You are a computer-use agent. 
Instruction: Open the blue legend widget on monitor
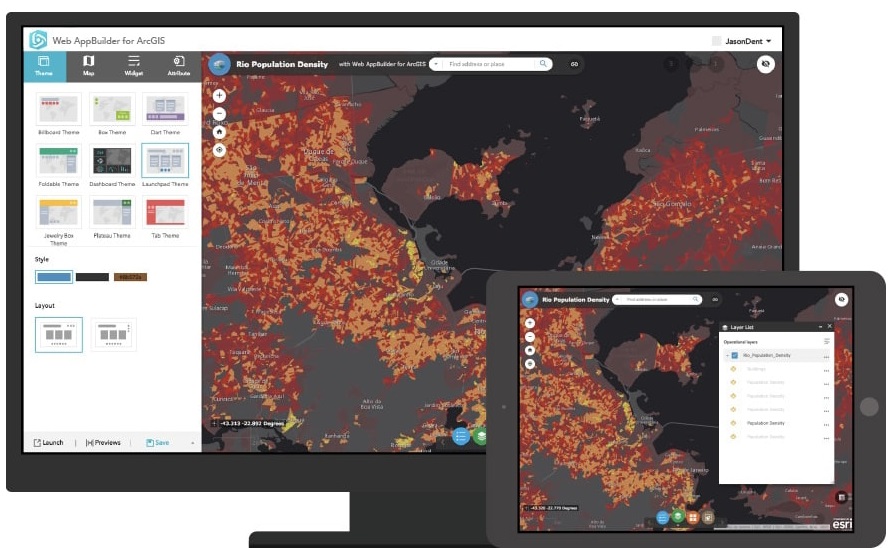461,436
